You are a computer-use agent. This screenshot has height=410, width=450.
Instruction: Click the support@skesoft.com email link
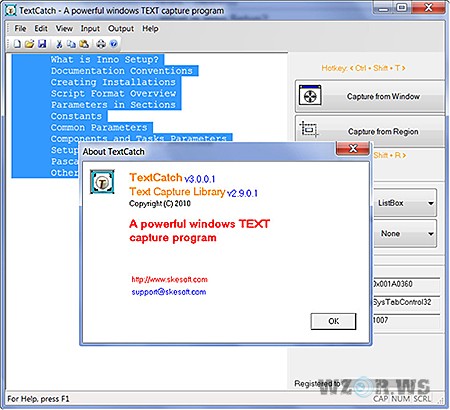click(x=169, y=292)
